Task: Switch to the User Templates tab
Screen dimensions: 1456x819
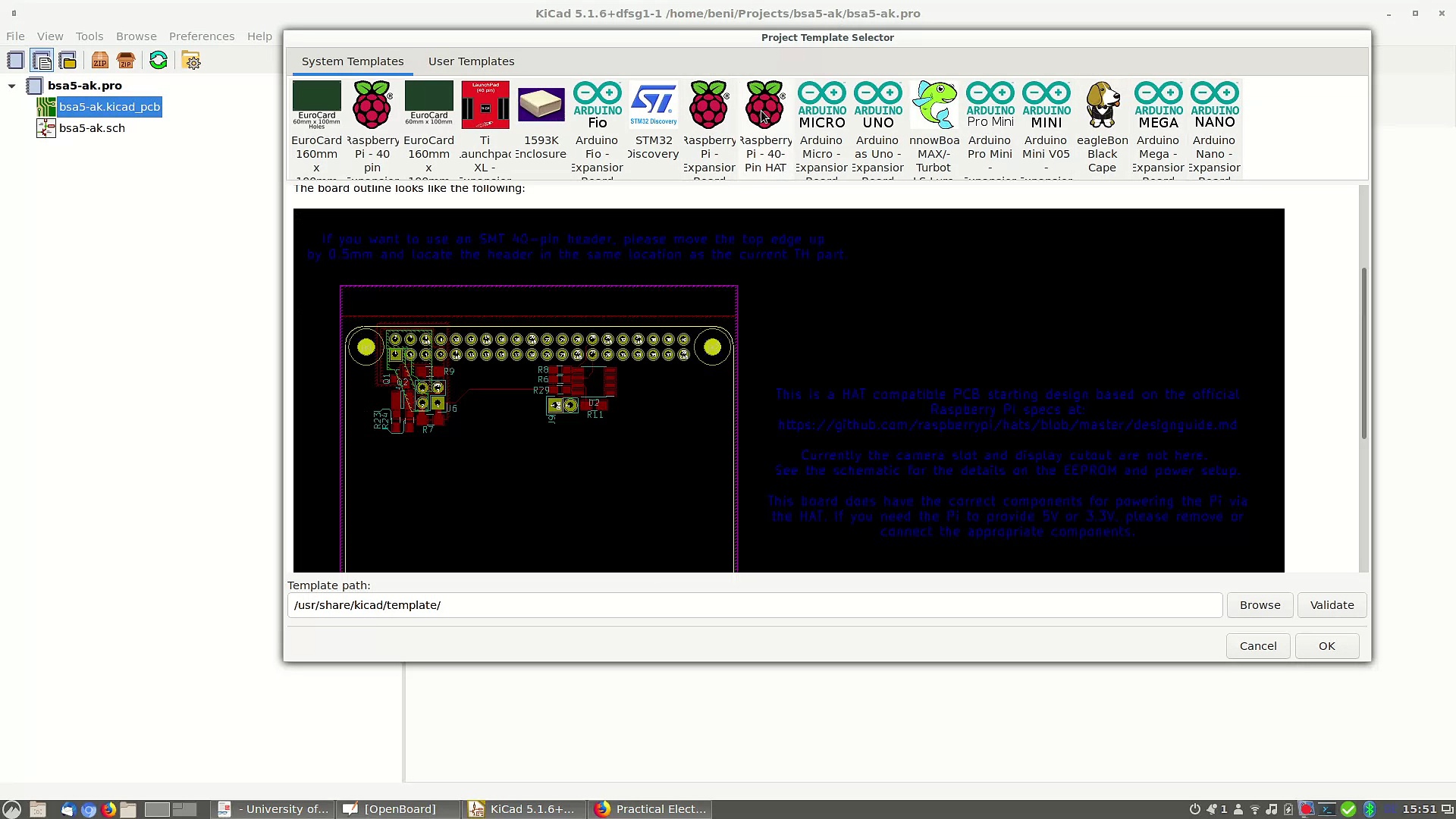Action: 471,61
